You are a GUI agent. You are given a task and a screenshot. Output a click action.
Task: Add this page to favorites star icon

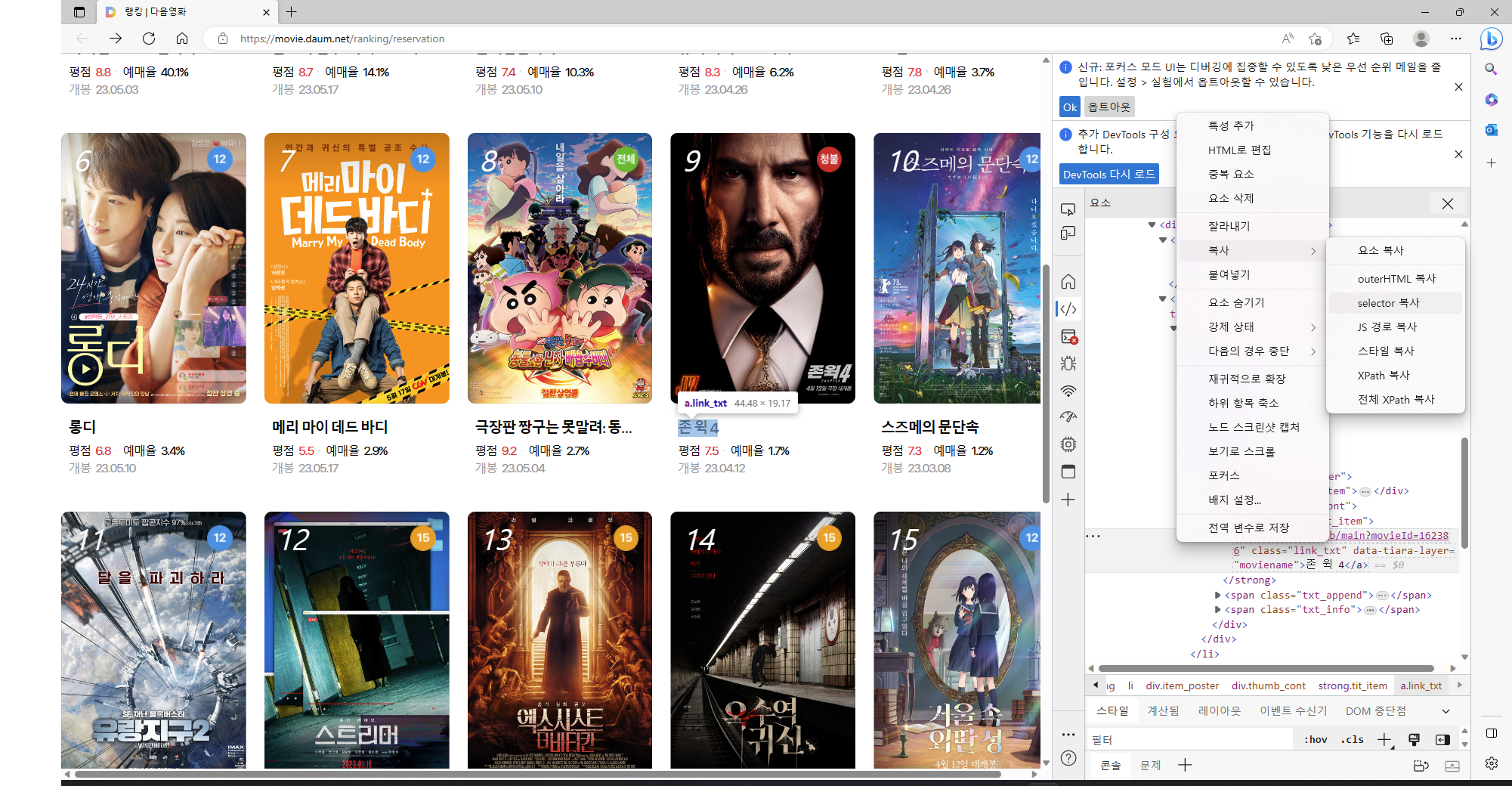pyautogui.click(x=1316, y=39)
